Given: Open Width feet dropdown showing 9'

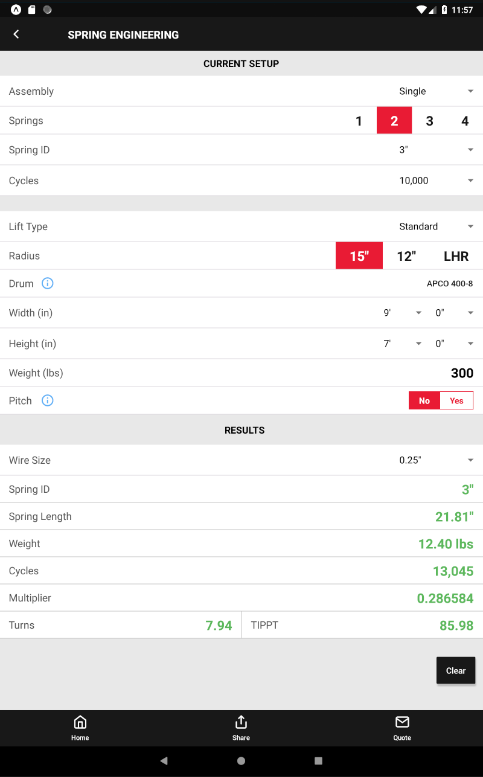Looking at the screenshot, I should (402, 313).
